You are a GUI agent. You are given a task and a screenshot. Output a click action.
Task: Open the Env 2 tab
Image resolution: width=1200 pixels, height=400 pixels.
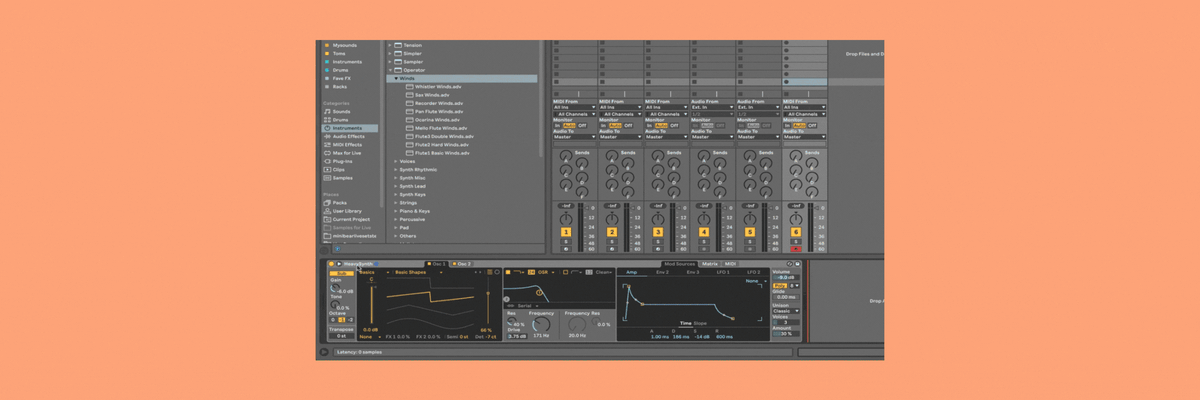(x=662, y=272)
